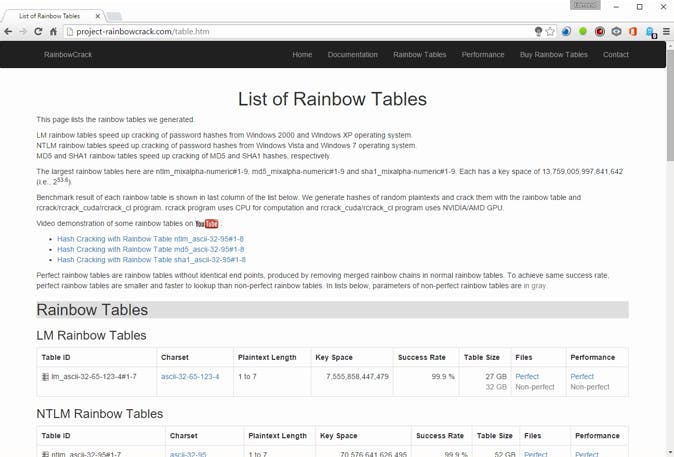Screen dimensions: 674x457
Task: Click the page vertical scrollbar thumb
Action: (670, 105)
